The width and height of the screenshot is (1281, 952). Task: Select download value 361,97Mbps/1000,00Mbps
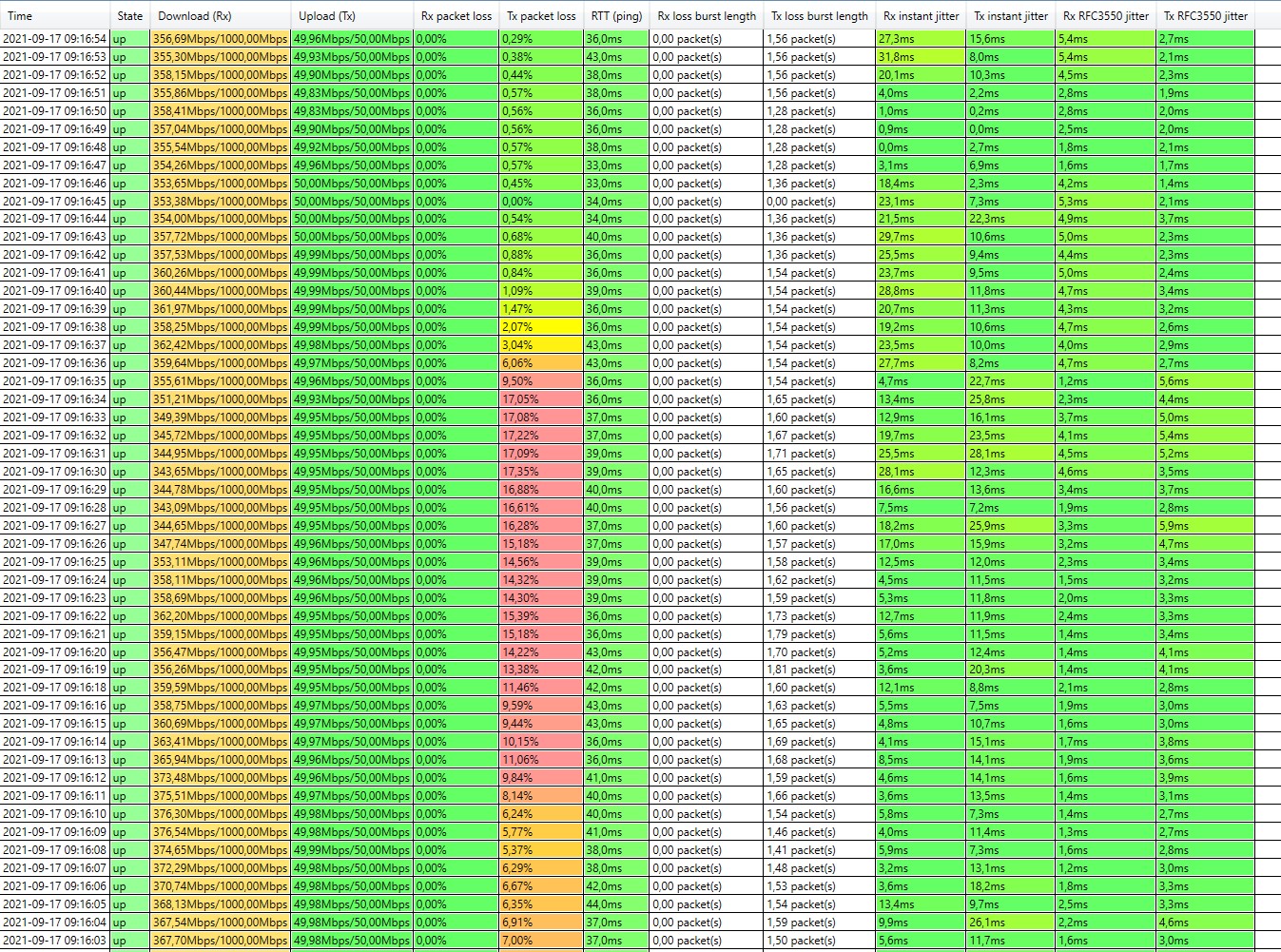click(221, 309)
